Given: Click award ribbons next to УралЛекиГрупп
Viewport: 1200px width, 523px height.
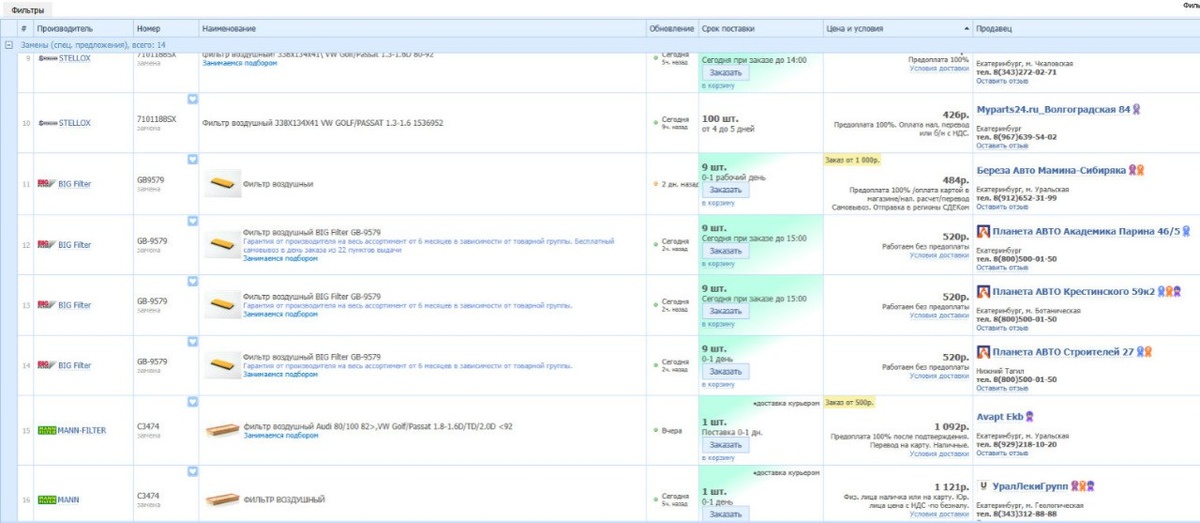Looking at the screenshot, I should point(1082,485).
